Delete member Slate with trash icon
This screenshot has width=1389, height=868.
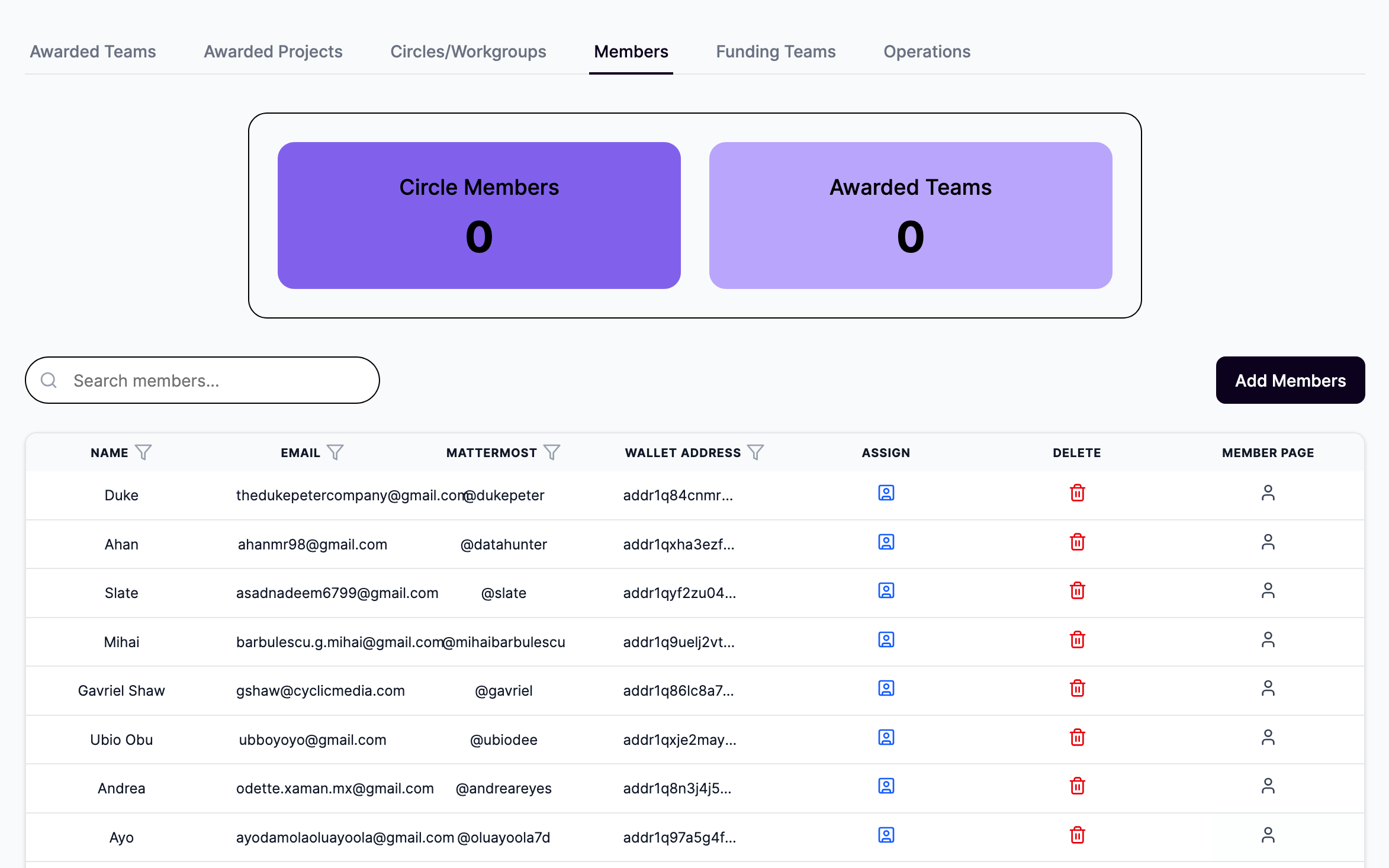pyautogui.click(x=1077, y=590)
